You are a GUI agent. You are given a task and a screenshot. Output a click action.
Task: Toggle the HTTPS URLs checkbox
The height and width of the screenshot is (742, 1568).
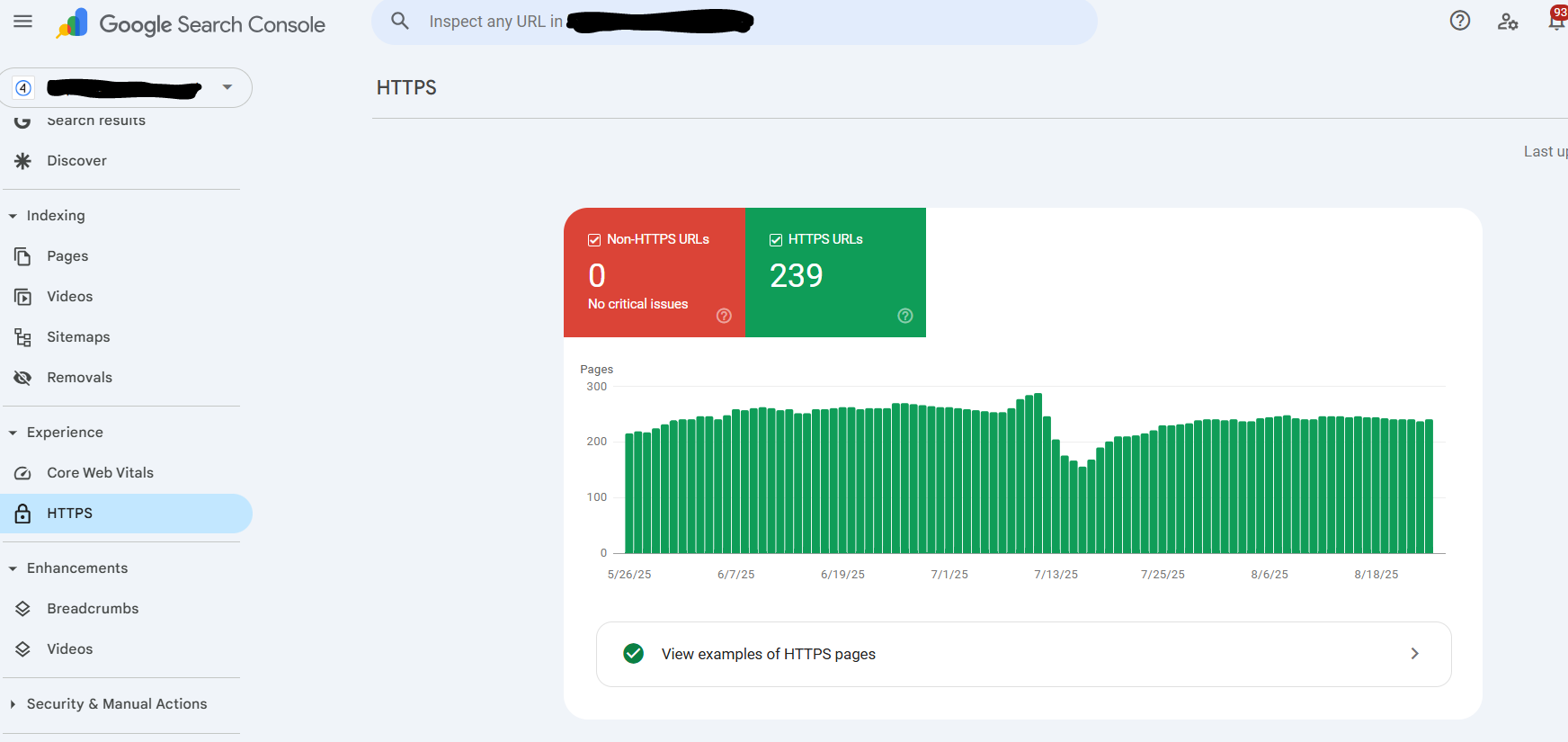(776, 240)
